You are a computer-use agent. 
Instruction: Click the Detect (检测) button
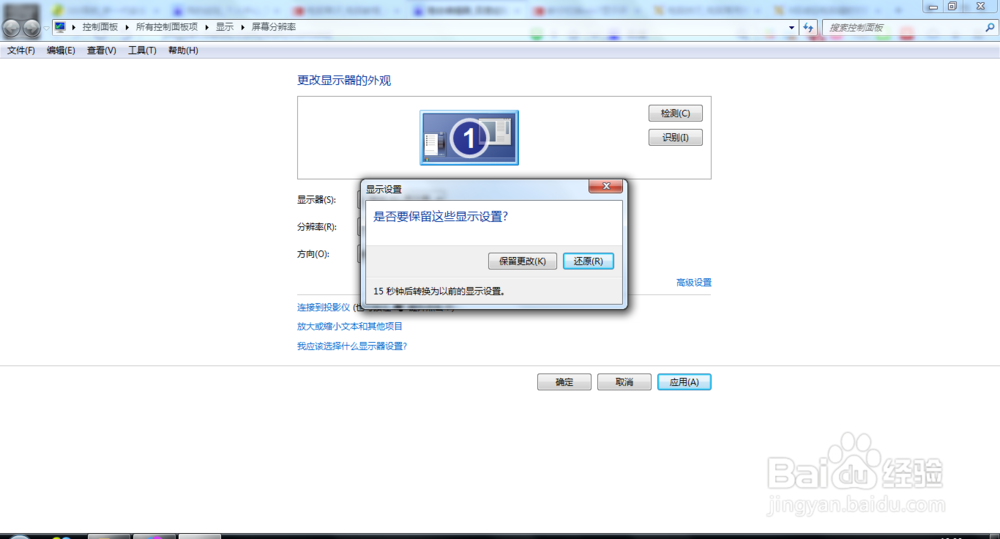click(x=675, y=114)
